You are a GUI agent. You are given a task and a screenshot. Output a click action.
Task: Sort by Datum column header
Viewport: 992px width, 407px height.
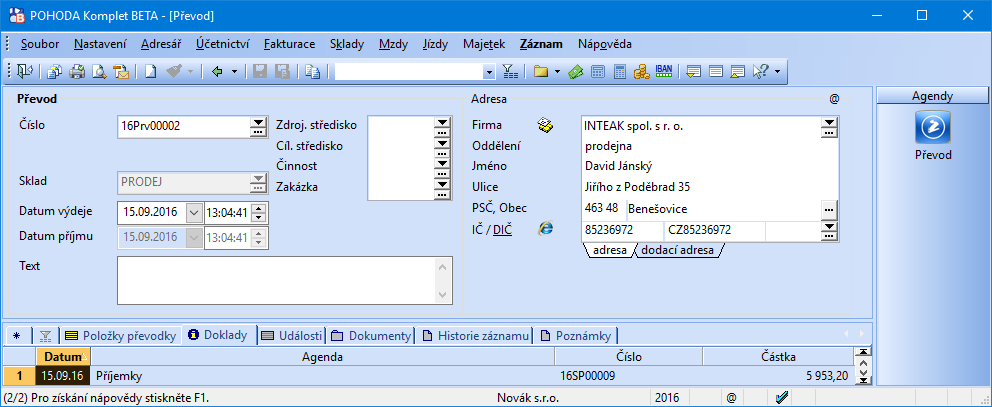(x=63, y=356)
